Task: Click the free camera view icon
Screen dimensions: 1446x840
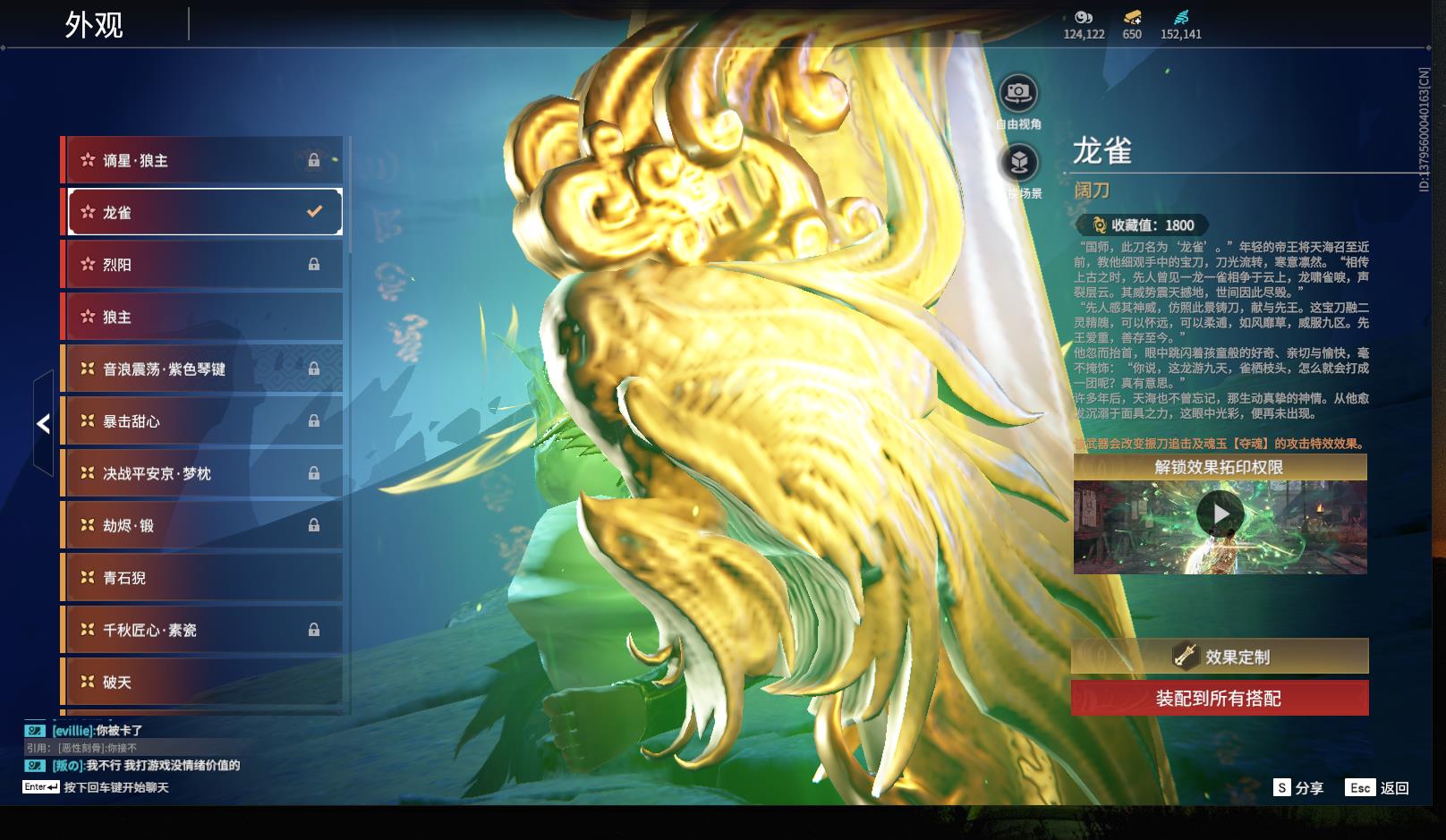Action: pos(1018,92)
